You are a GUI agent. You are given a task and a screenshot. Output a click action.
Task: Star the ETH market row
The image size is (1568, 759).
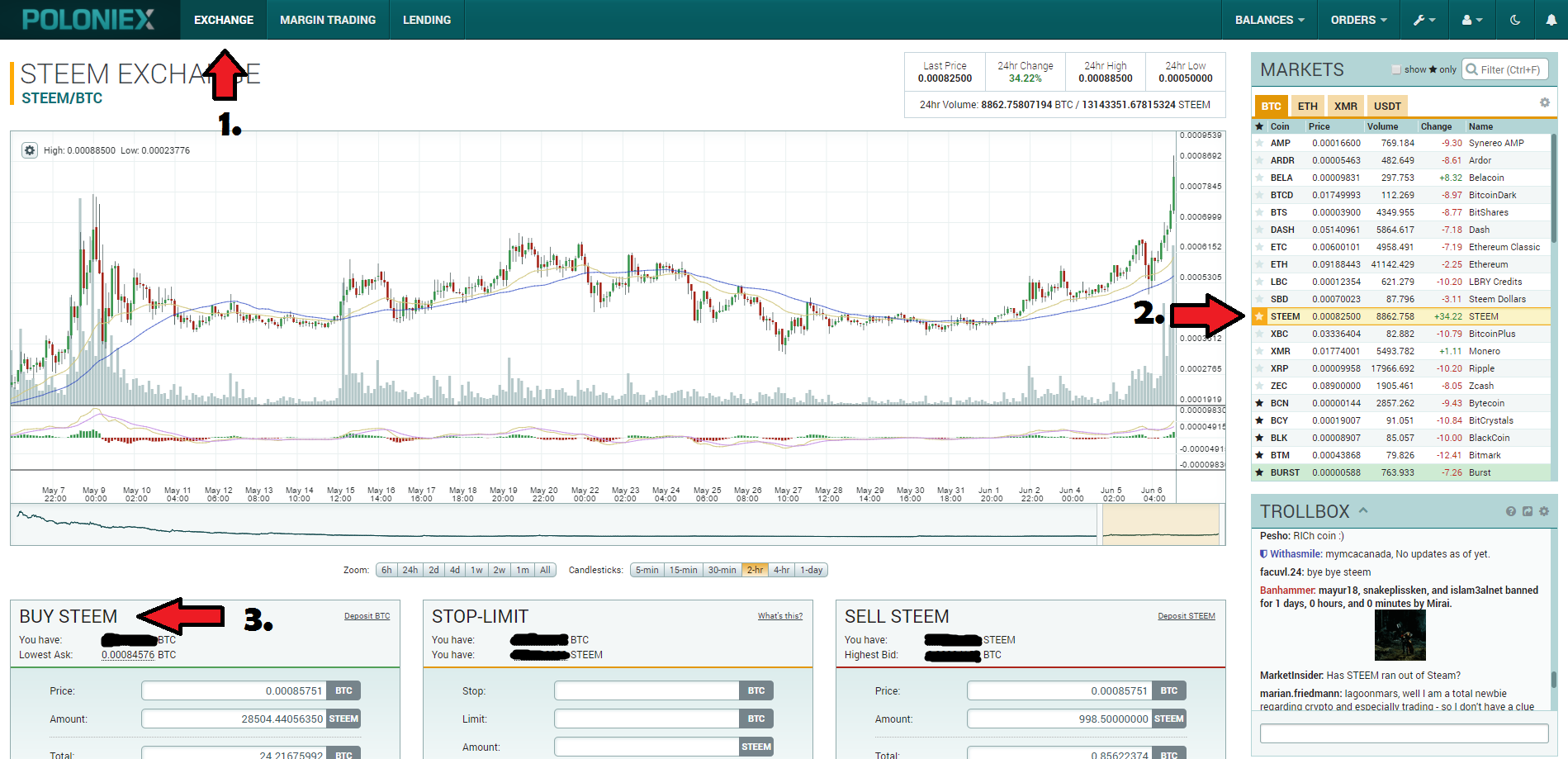(x=1259, y=264)
